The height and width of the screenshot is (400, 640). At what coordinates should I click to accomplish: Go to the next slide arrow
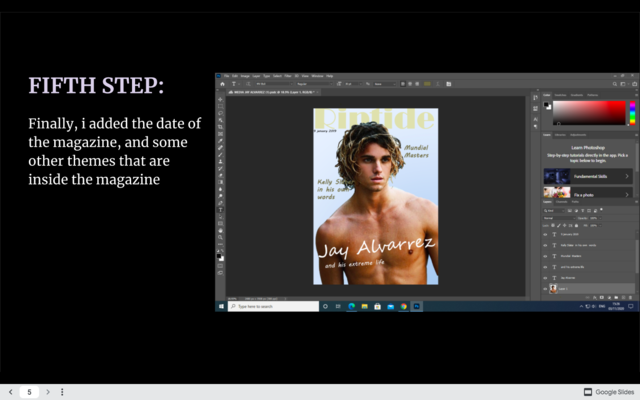tap(48, 392)
